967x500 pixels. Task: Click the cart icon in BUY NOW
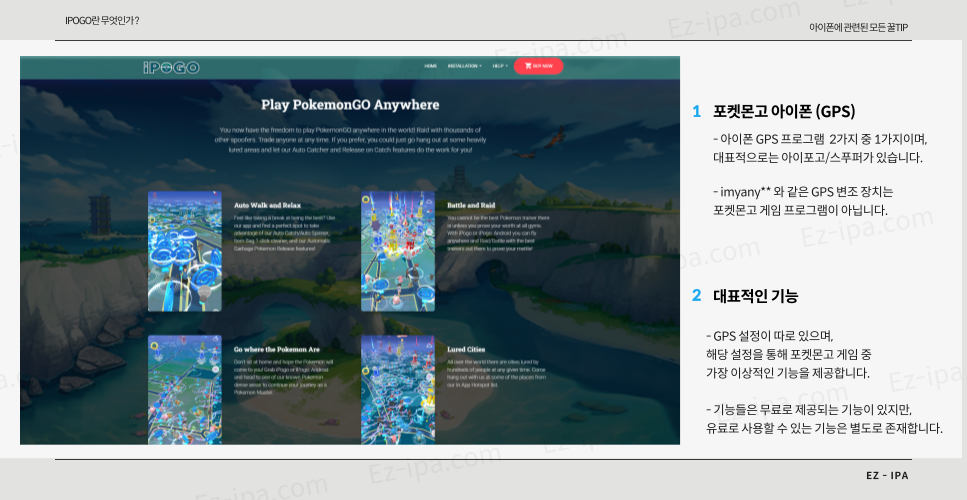(x=528, y=66)
